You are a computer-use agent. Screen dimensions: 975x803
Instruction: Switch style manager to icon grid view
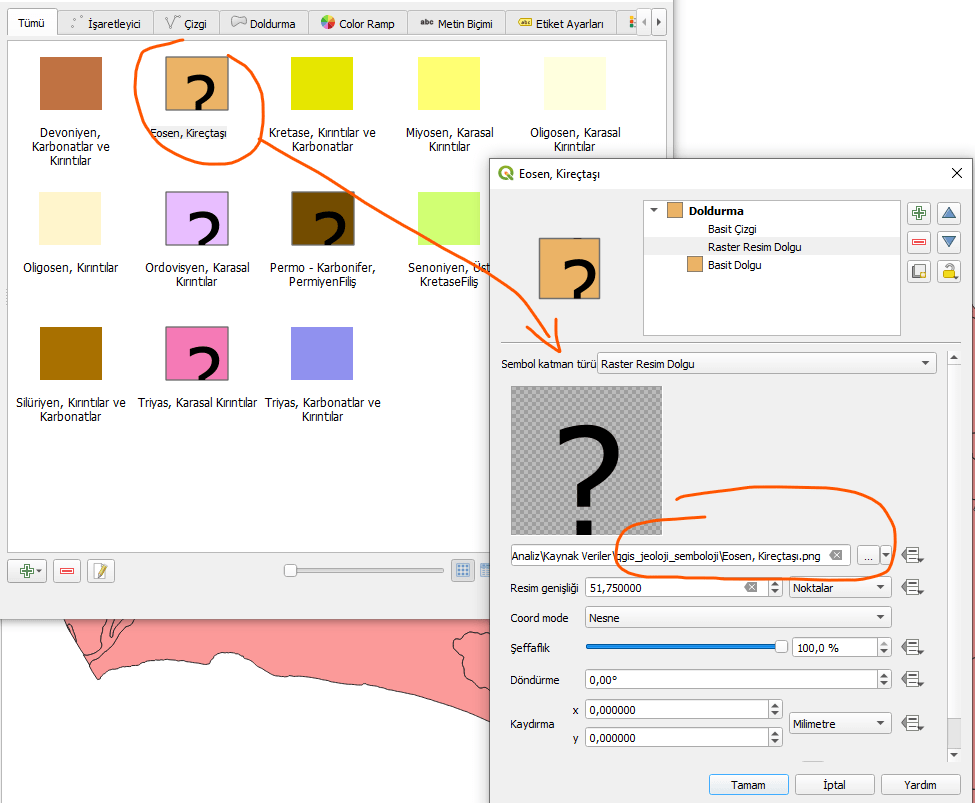coord(463,570)
